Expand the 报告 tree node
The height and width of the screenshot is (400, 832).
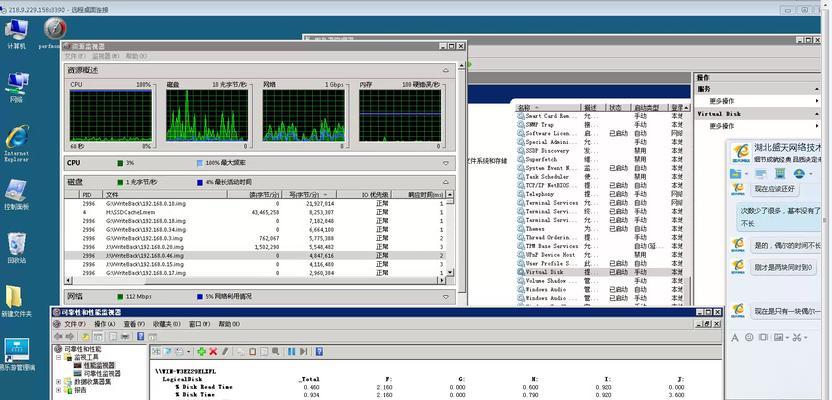pos(58,390)
